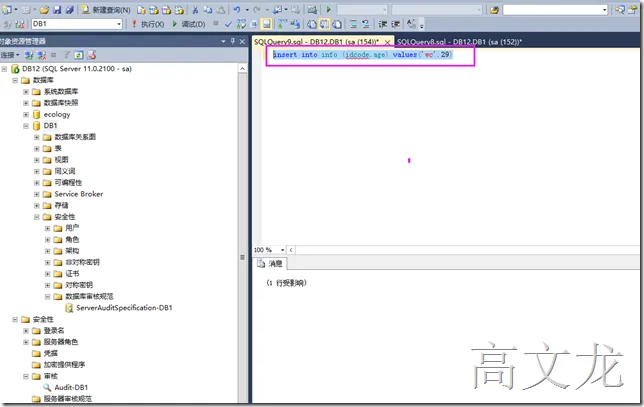
Task: Toggle the Object Explorer auto-hide pin
Action: [x=232, y=41]
